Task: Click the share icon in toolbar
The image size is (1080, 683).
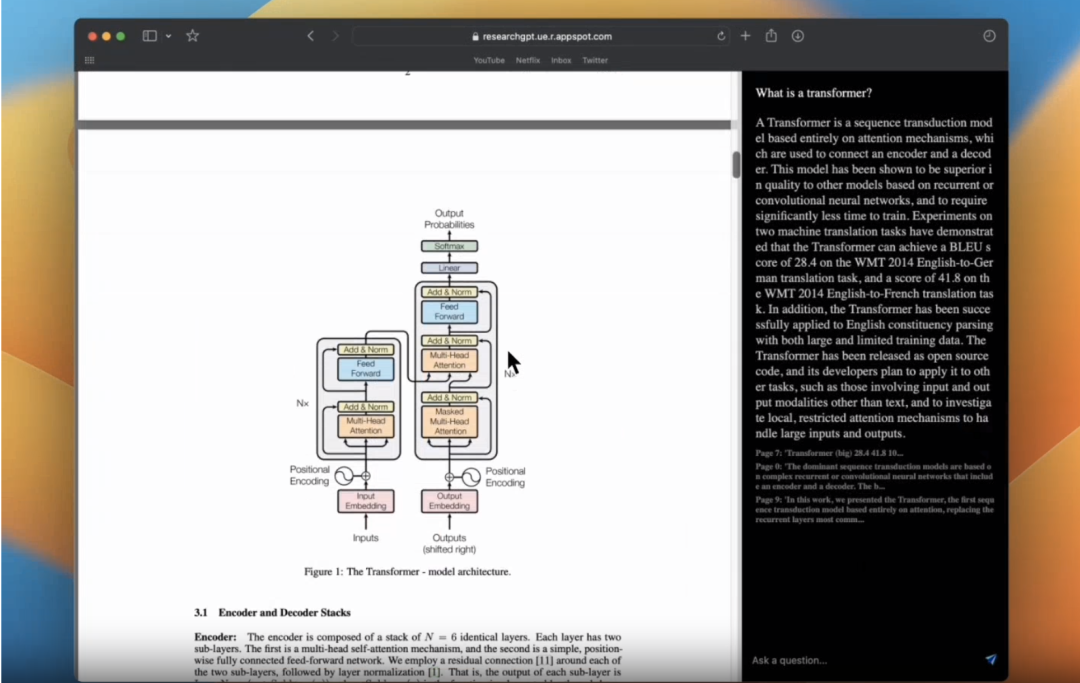Action: [771, 35]
